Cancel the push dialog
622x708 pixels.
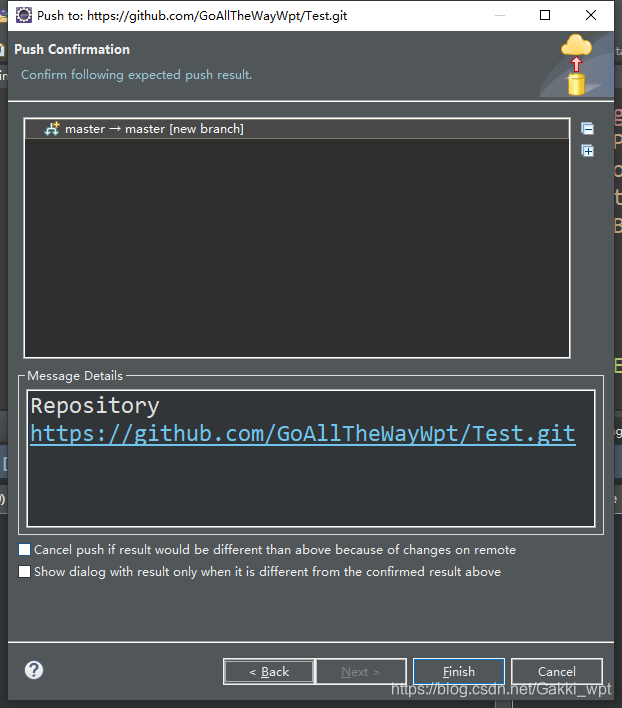click(x=557, y=671)
